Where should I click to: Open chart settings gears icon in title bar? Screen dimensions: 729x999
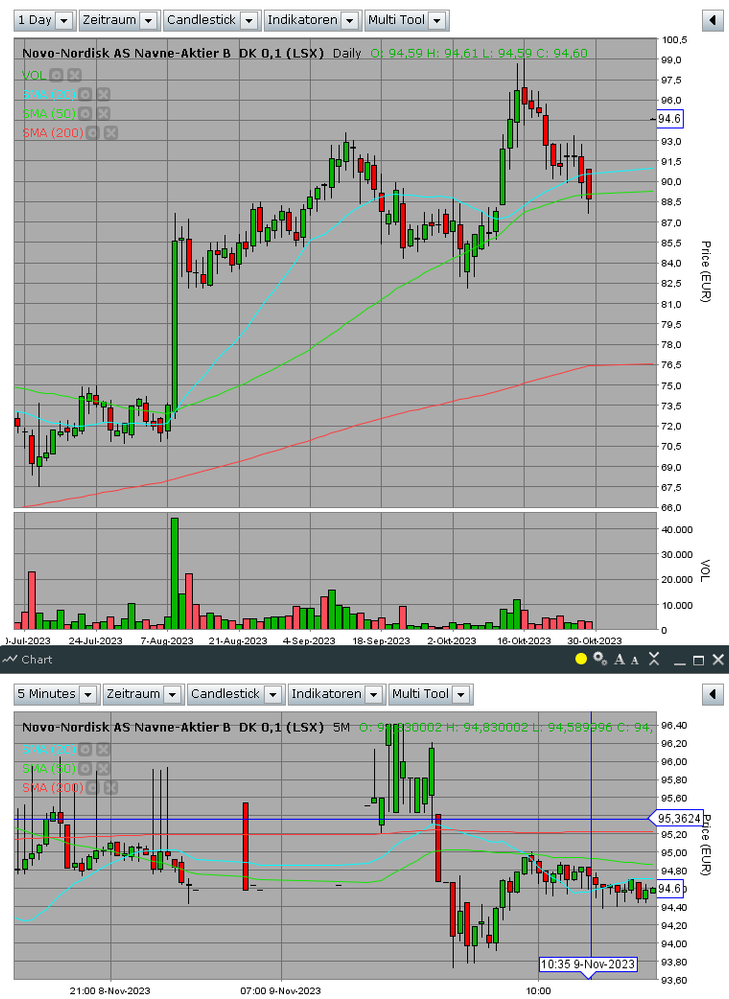[600, 659]
